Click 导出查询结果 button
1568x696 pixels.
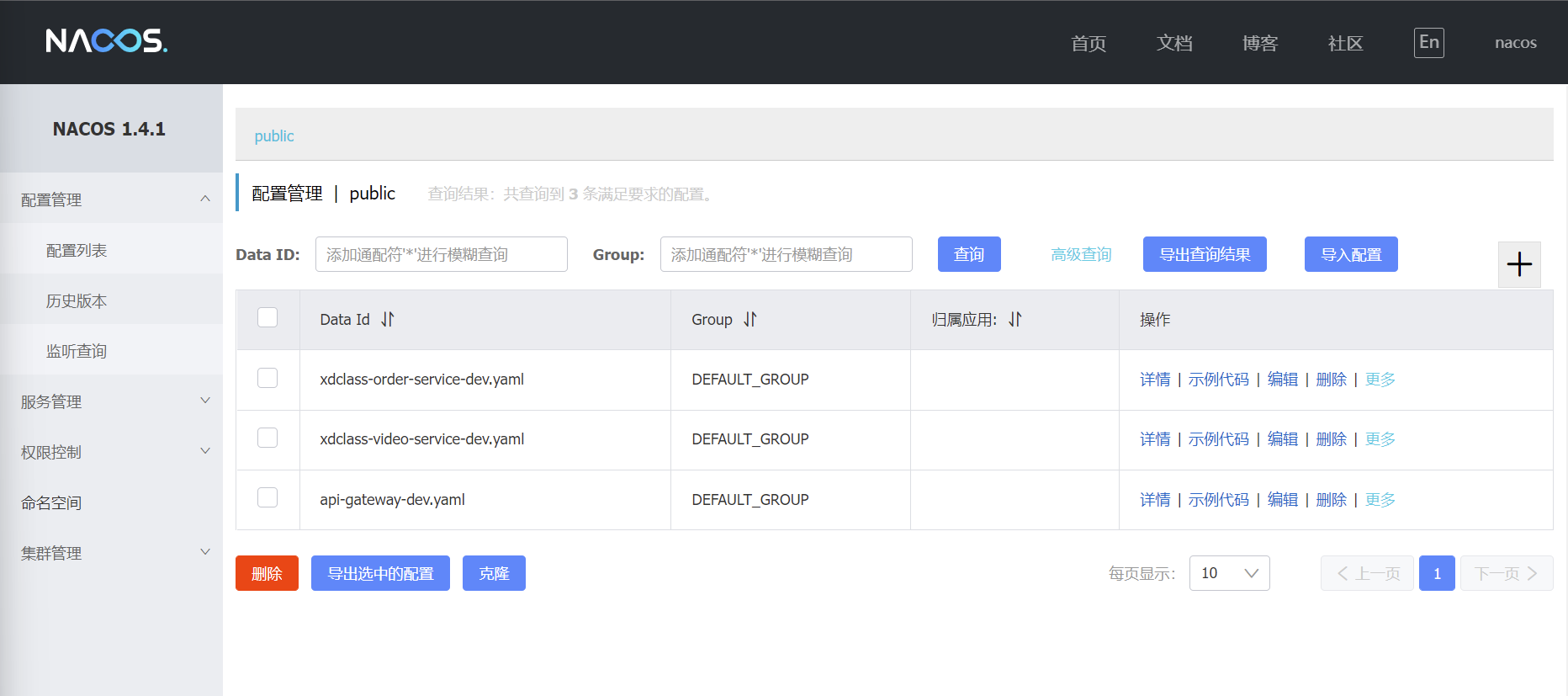click(x=1205, y=254)
